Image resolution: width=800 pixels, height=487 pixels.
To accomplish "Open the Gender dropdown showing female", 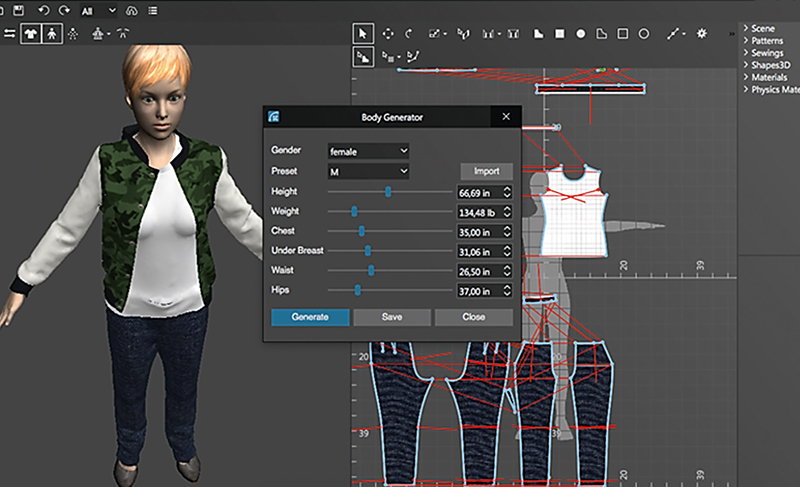I will pos(368,151).
